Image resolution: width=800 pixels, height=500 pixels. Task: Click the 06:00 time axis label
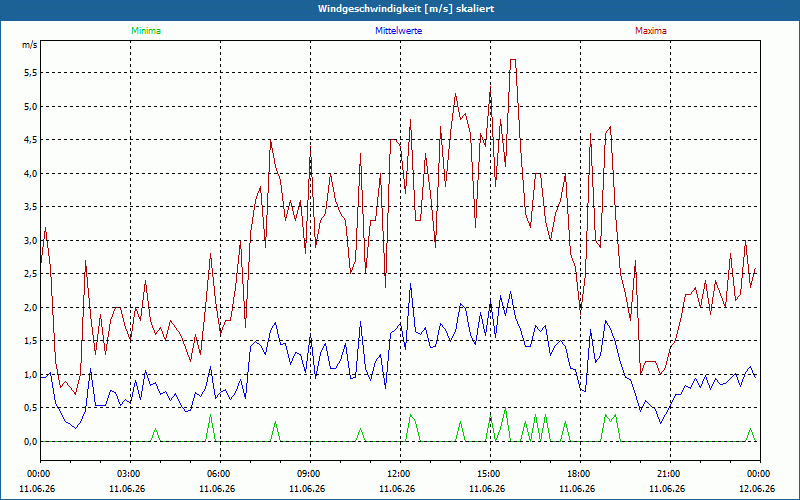220,474
